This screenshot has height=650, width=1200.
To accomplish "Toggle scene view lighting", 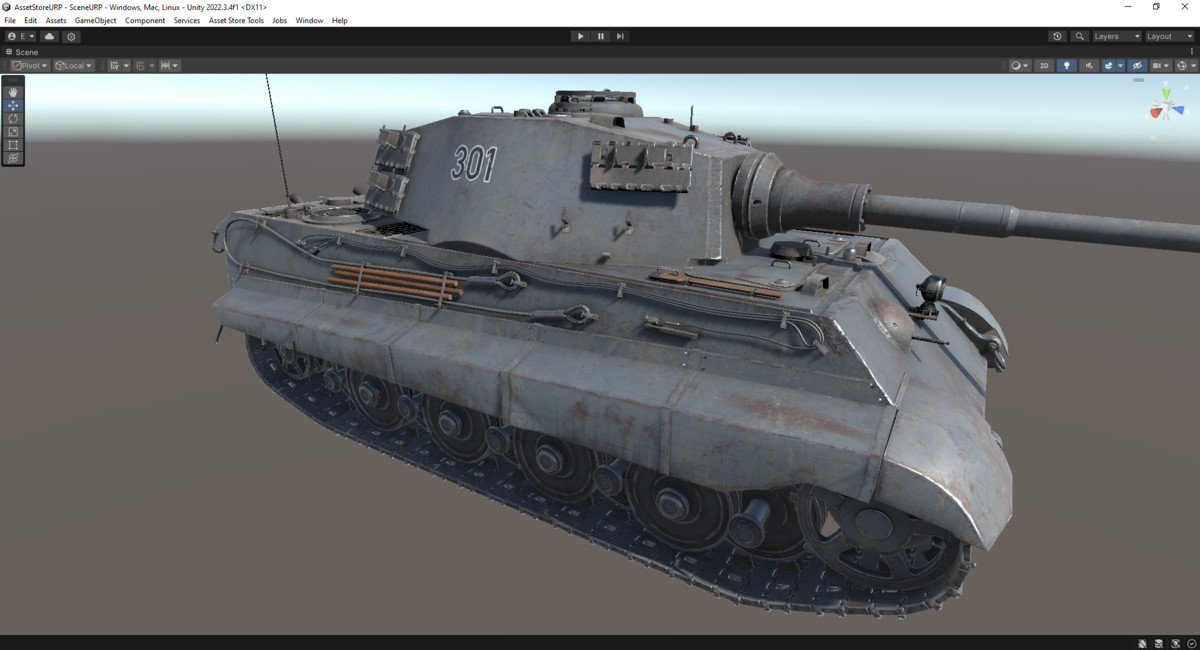I will pos(1066,65).
